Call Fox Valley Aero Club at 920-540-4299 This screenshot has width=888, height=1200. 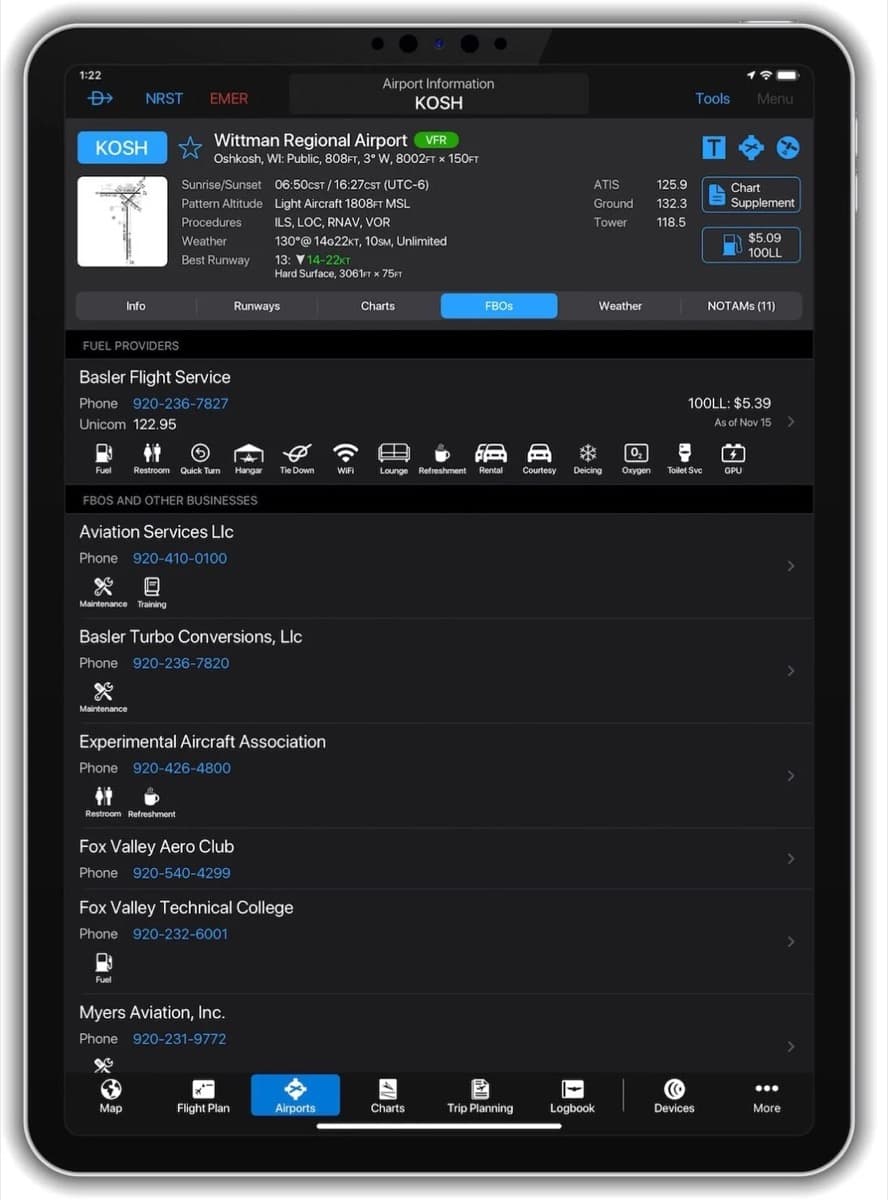[x=182, y=873]
